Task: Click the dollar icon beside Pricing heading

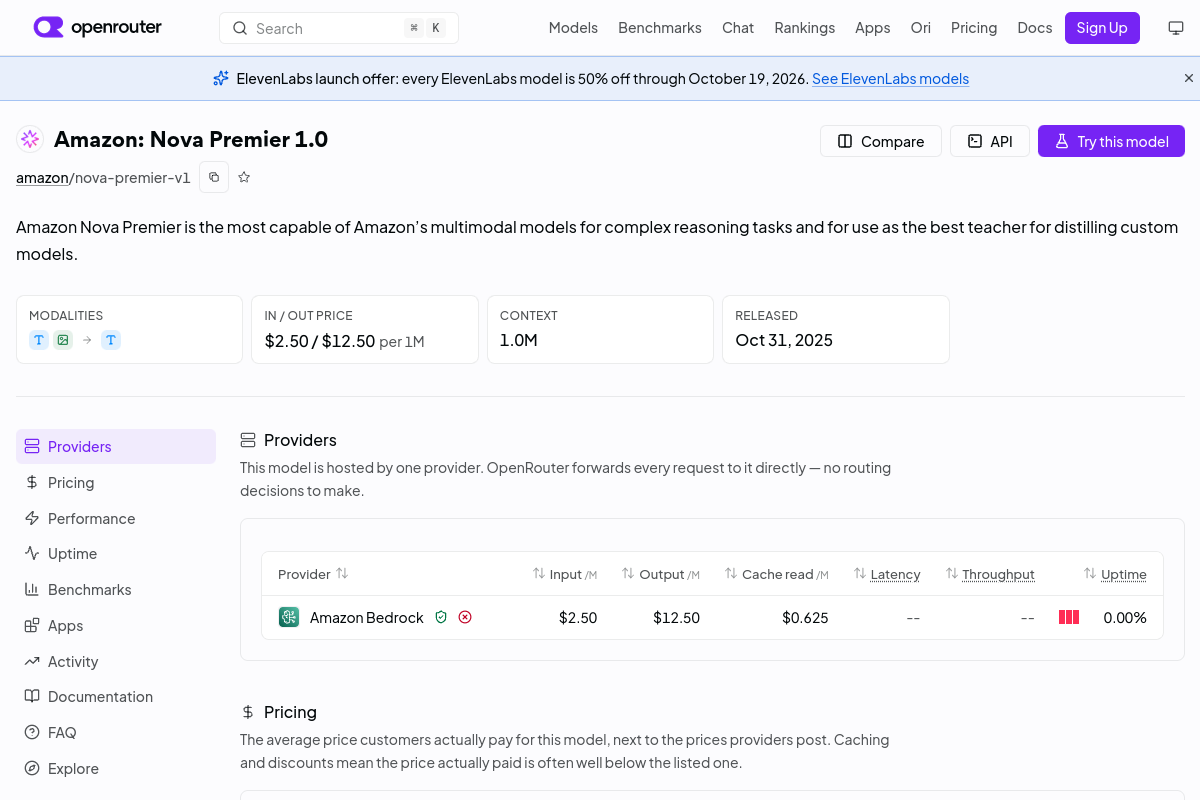Action: (x=248, y=712)
